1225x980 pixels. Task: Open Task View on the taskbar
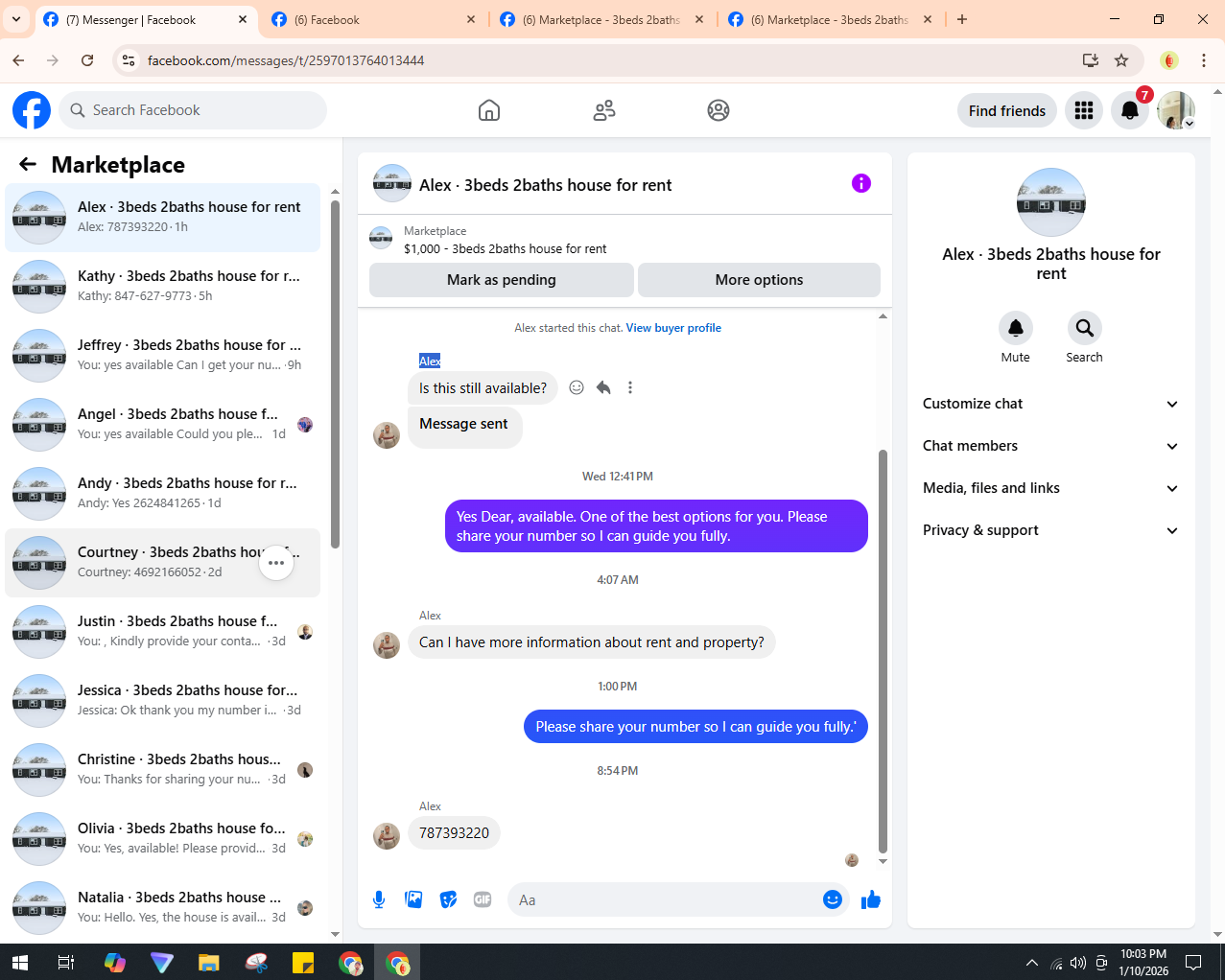[66, 962]
